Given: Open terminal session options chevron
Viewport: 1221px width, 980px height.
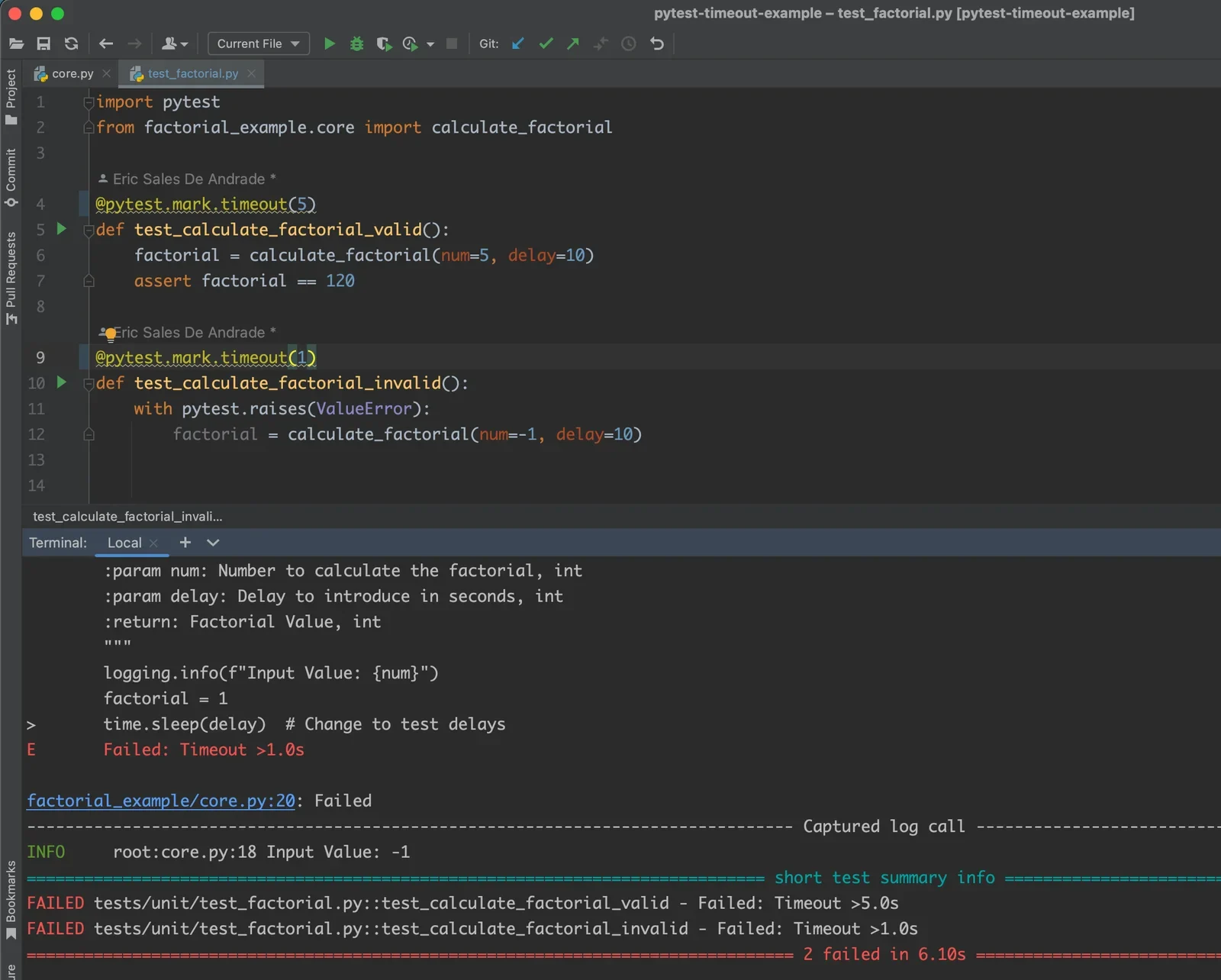Looking at the screenshot, I should coord(213,543).
